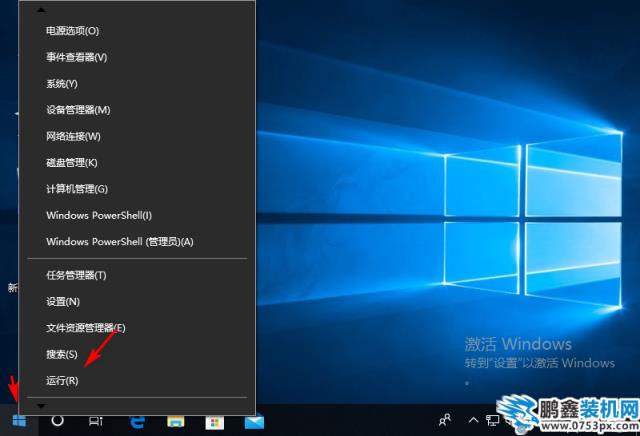
Task: Launch Windows PowerShell (管理员)(A) as admin
Action: click(137, 242)
